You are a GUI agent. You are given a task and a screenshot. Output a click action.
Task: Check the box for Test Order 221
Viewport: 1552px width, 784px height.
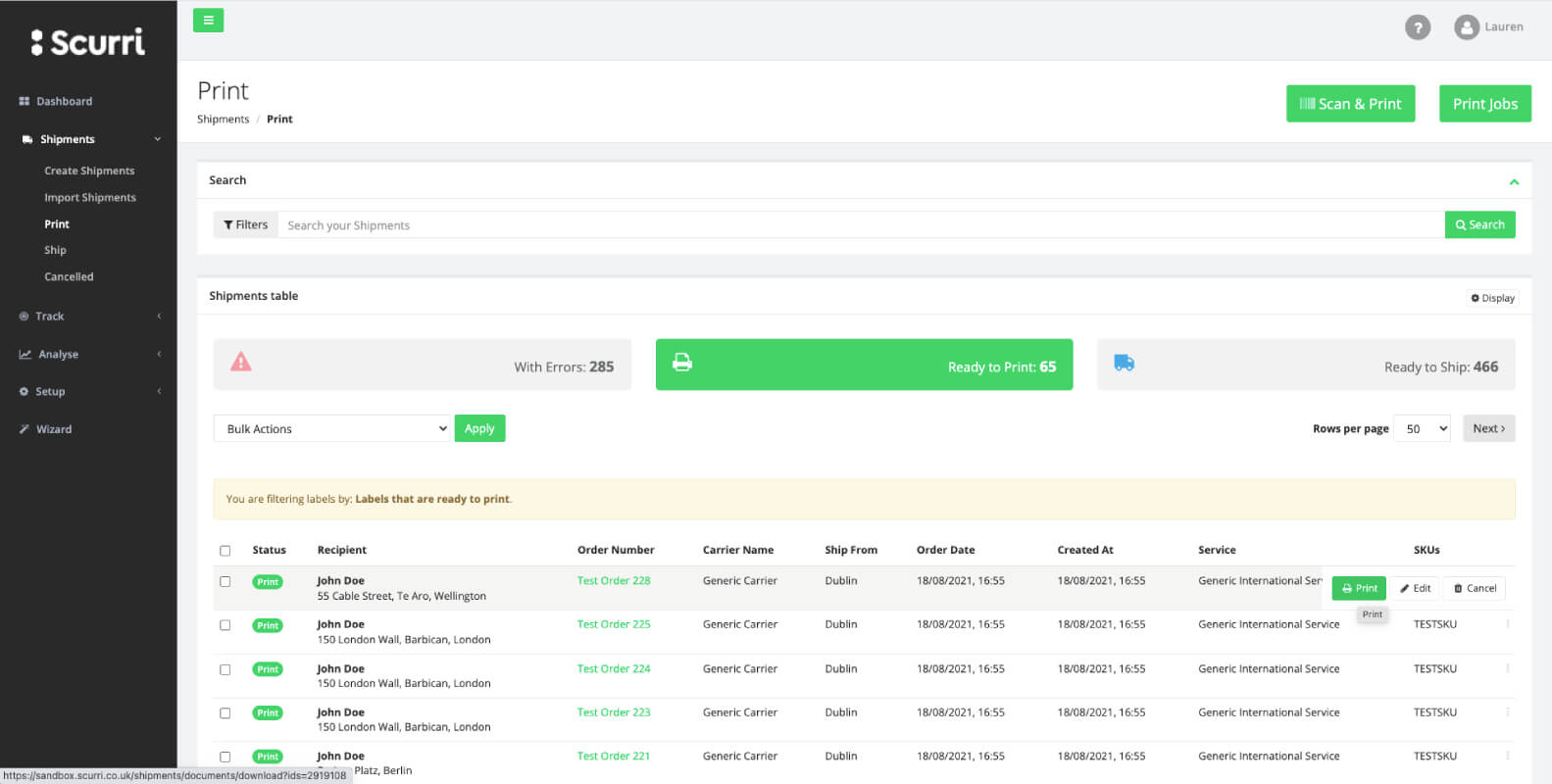[x=225, y=757]
